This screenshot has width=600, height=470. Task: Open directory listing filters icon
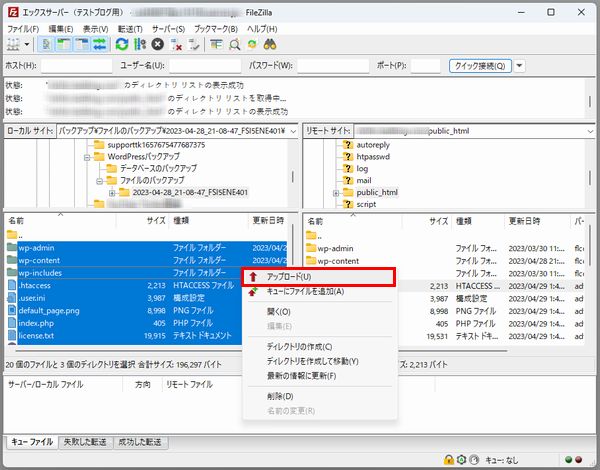(x=216, y=45)
